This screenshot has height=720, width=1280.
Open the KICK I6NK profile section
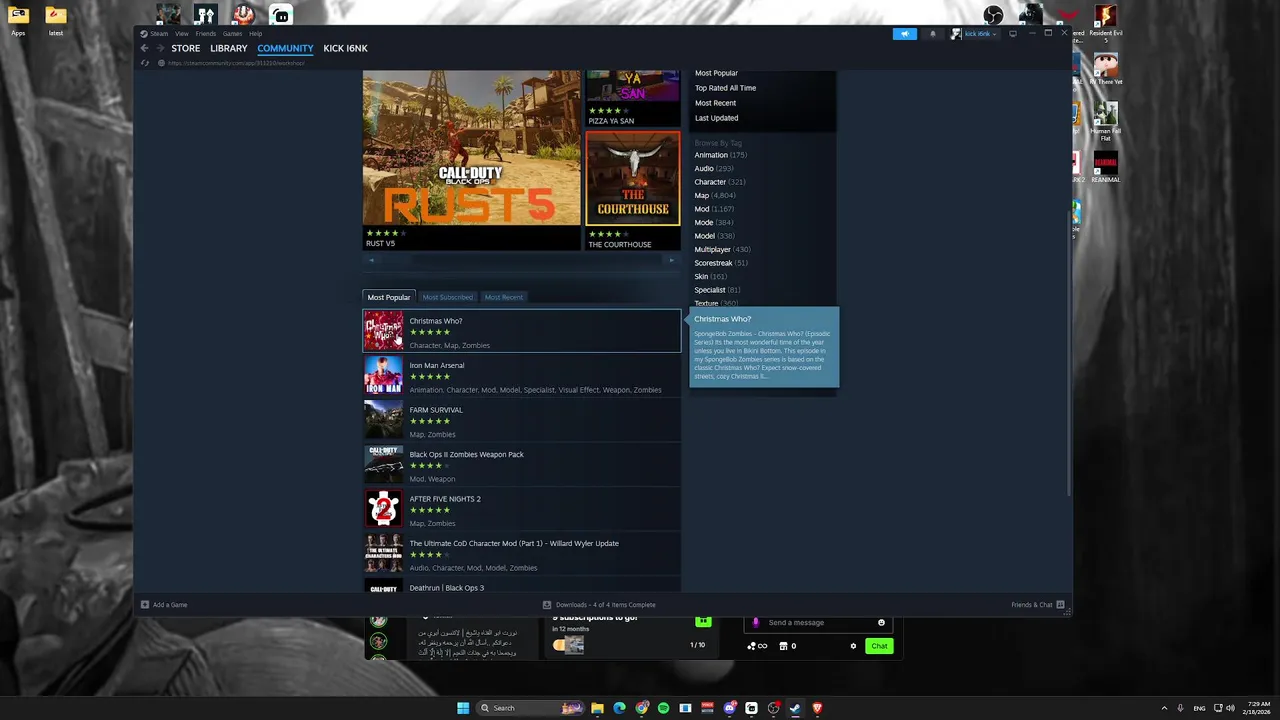(345, 48)
